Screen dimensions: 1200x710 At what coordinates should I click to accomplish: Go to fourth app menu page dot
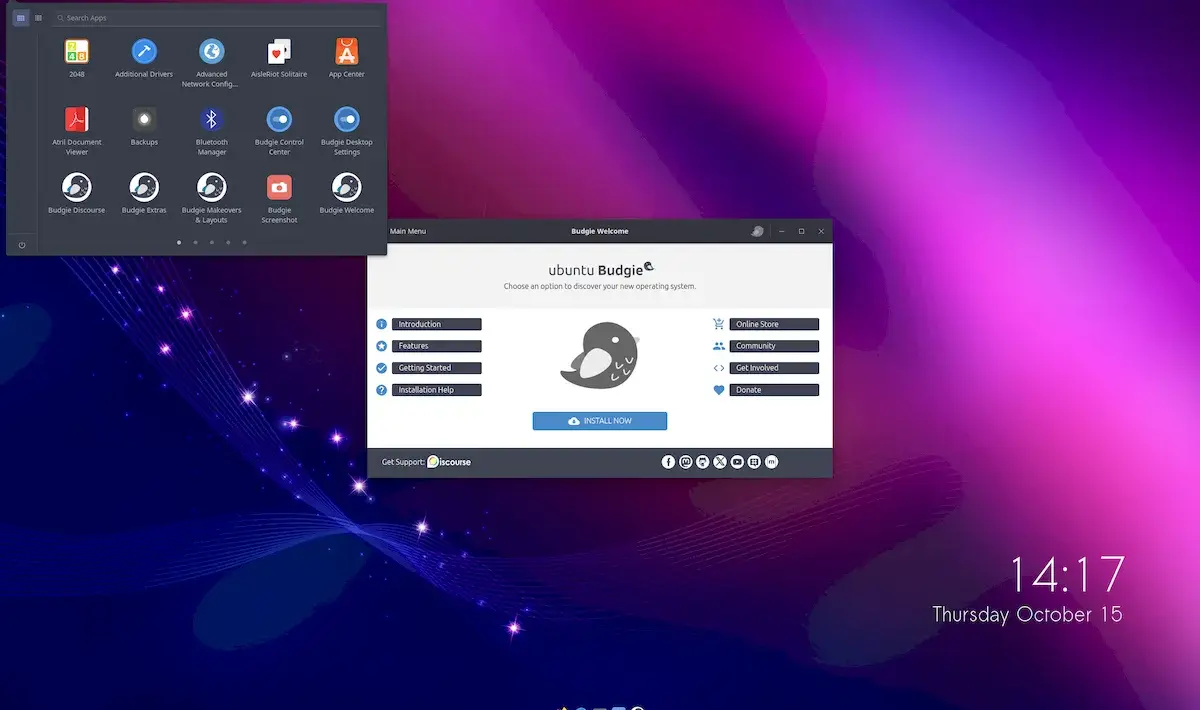(228, 242)
